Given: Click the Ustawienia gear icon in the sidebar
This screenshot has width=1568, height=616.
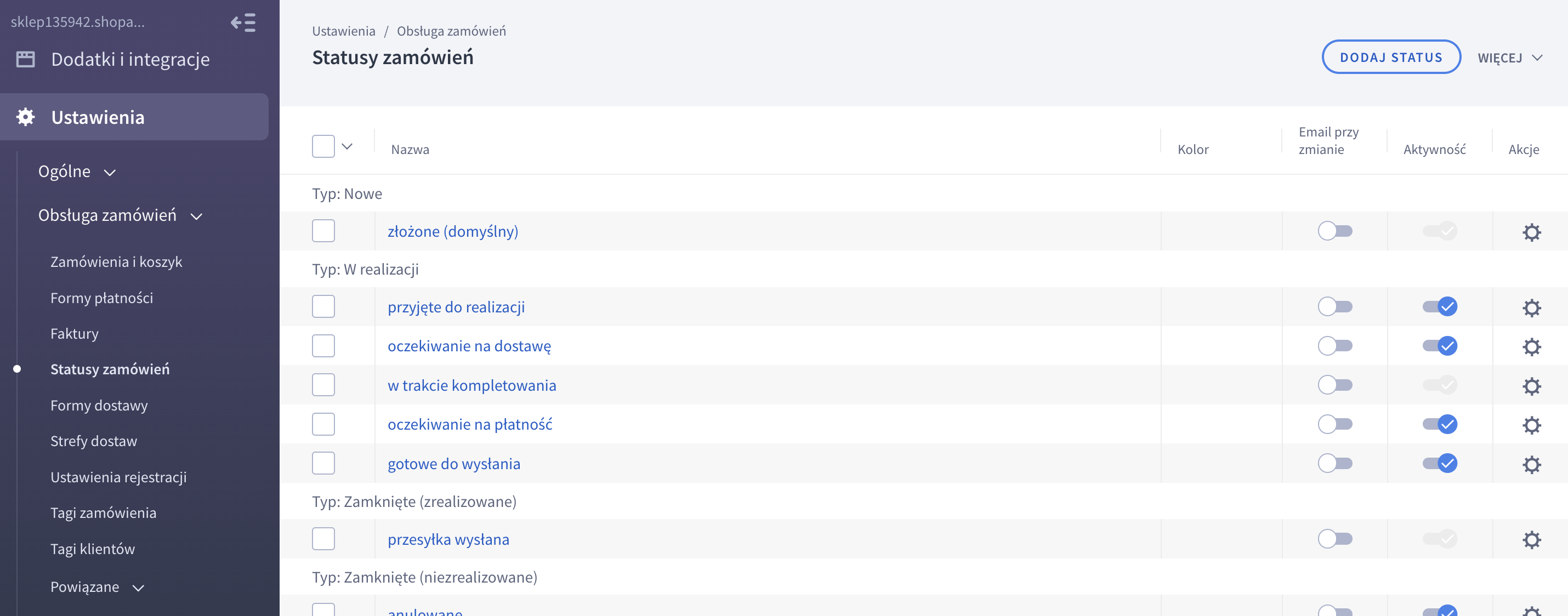Looking at the screenshot, I should point(26,117).
